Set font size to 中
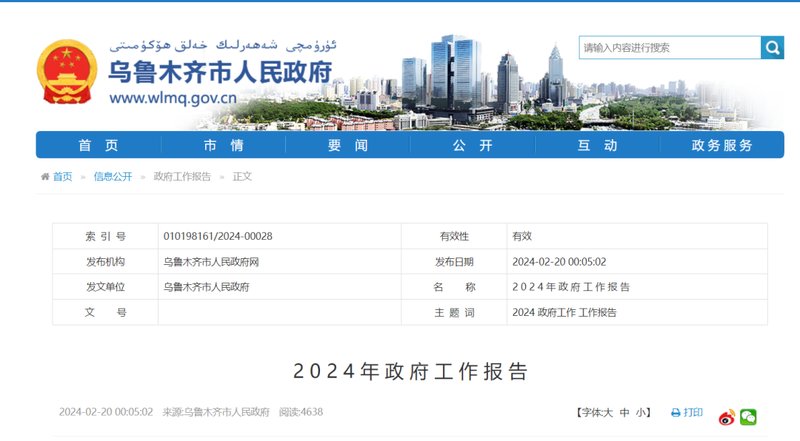 (x=624, y=412)
